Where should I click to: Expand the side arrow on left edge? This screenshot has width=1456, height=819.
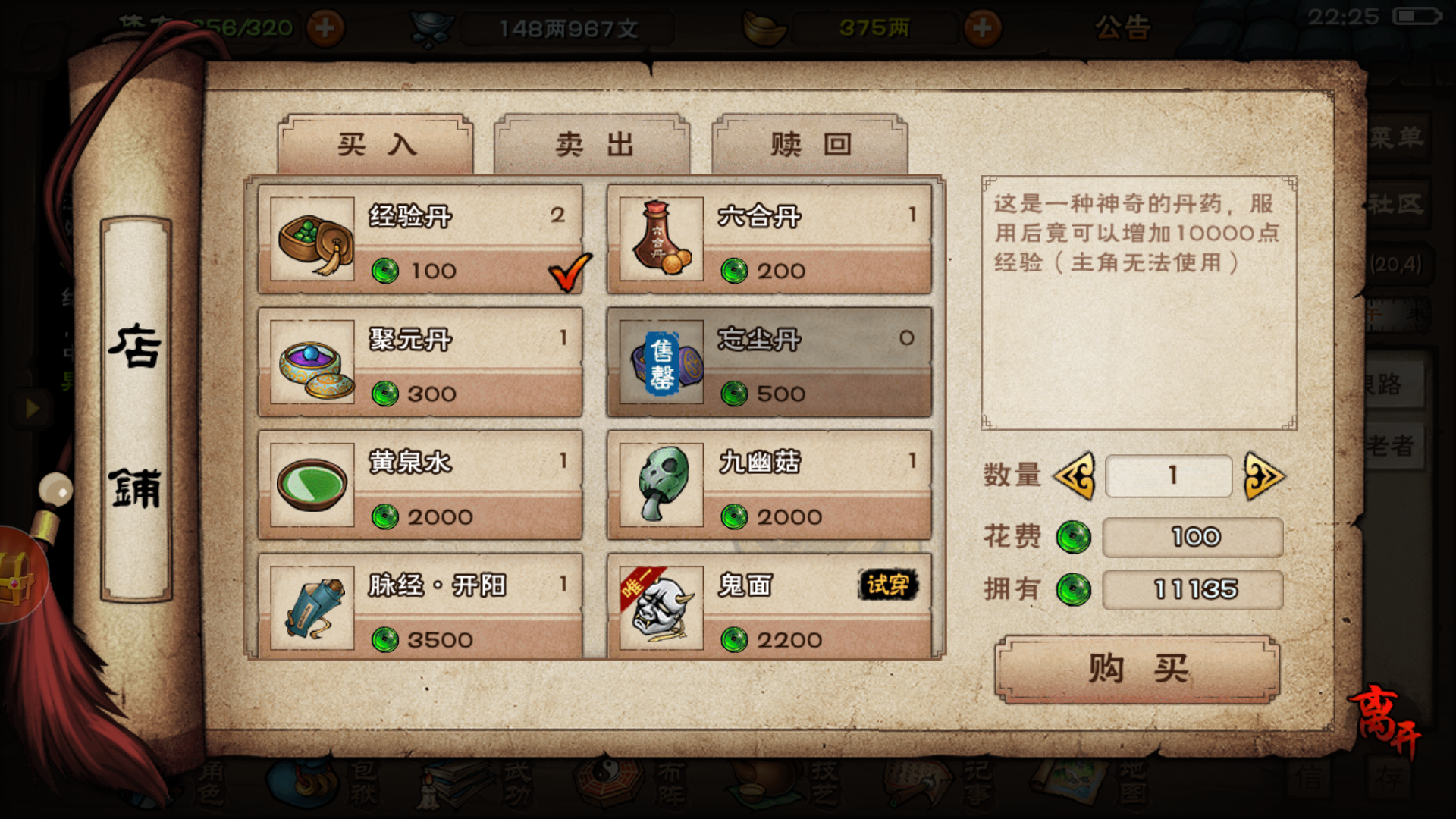click(x=32, y=409)
